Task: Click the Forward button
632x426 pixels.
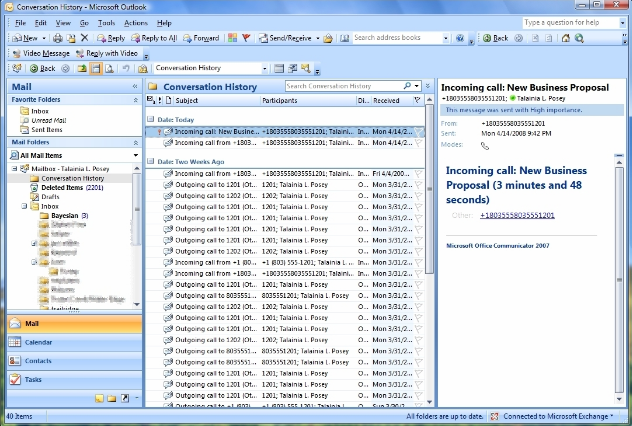Action: tap(201, 38)
